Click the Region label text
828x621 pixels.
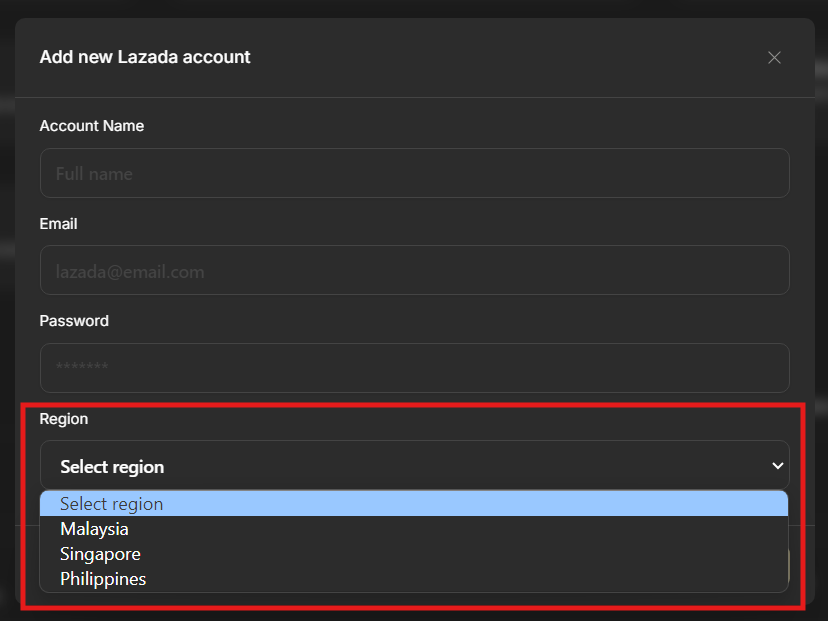(64, 419)
